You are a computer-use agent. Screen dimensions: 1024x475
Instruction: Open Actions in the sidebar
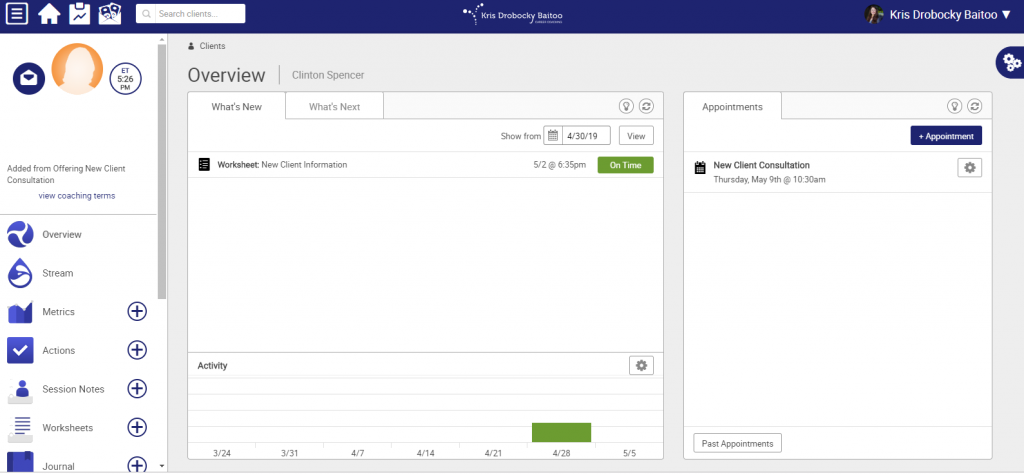click(x=58, y=350)
